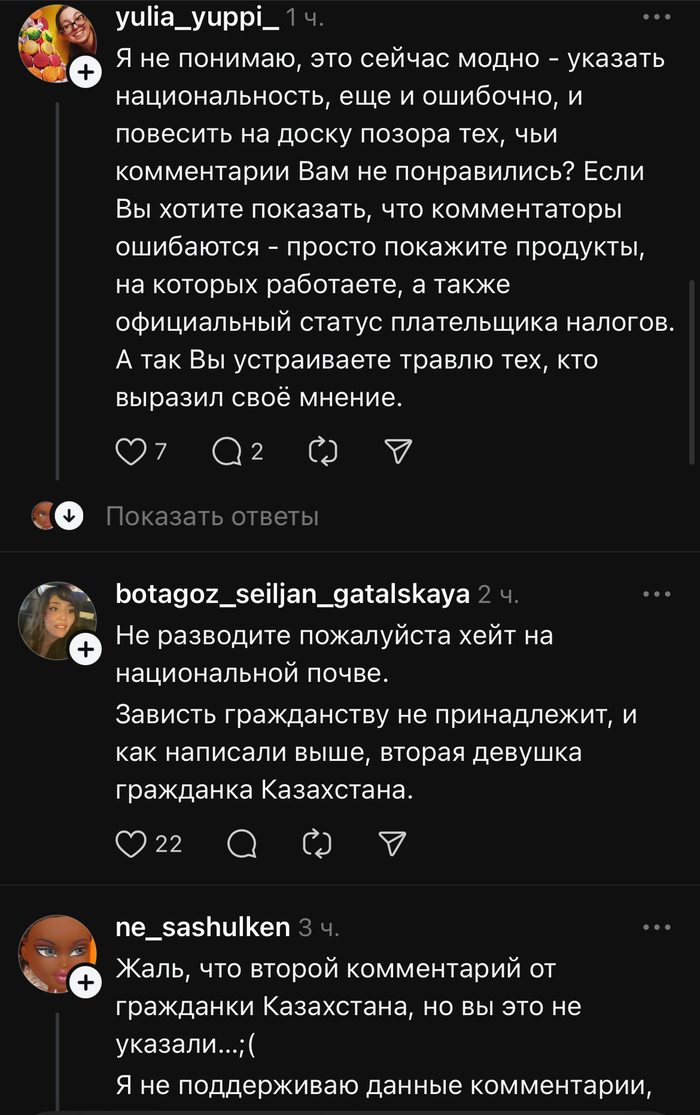Follow yulia_yuppi_ via plus badge
This screenshot has height=1115, width=700.
(x=87, y=73)
